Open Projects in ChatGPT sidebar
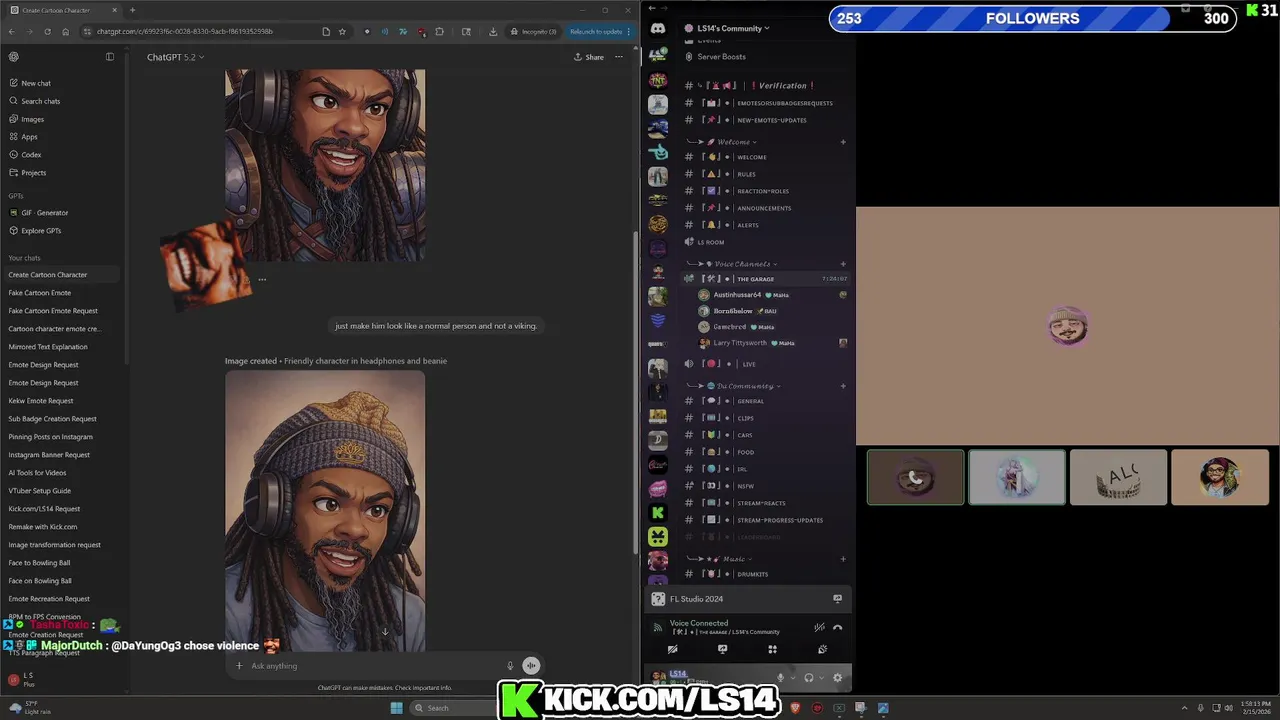The width and height of the screenshot is (1280, 720). [62, 173]
